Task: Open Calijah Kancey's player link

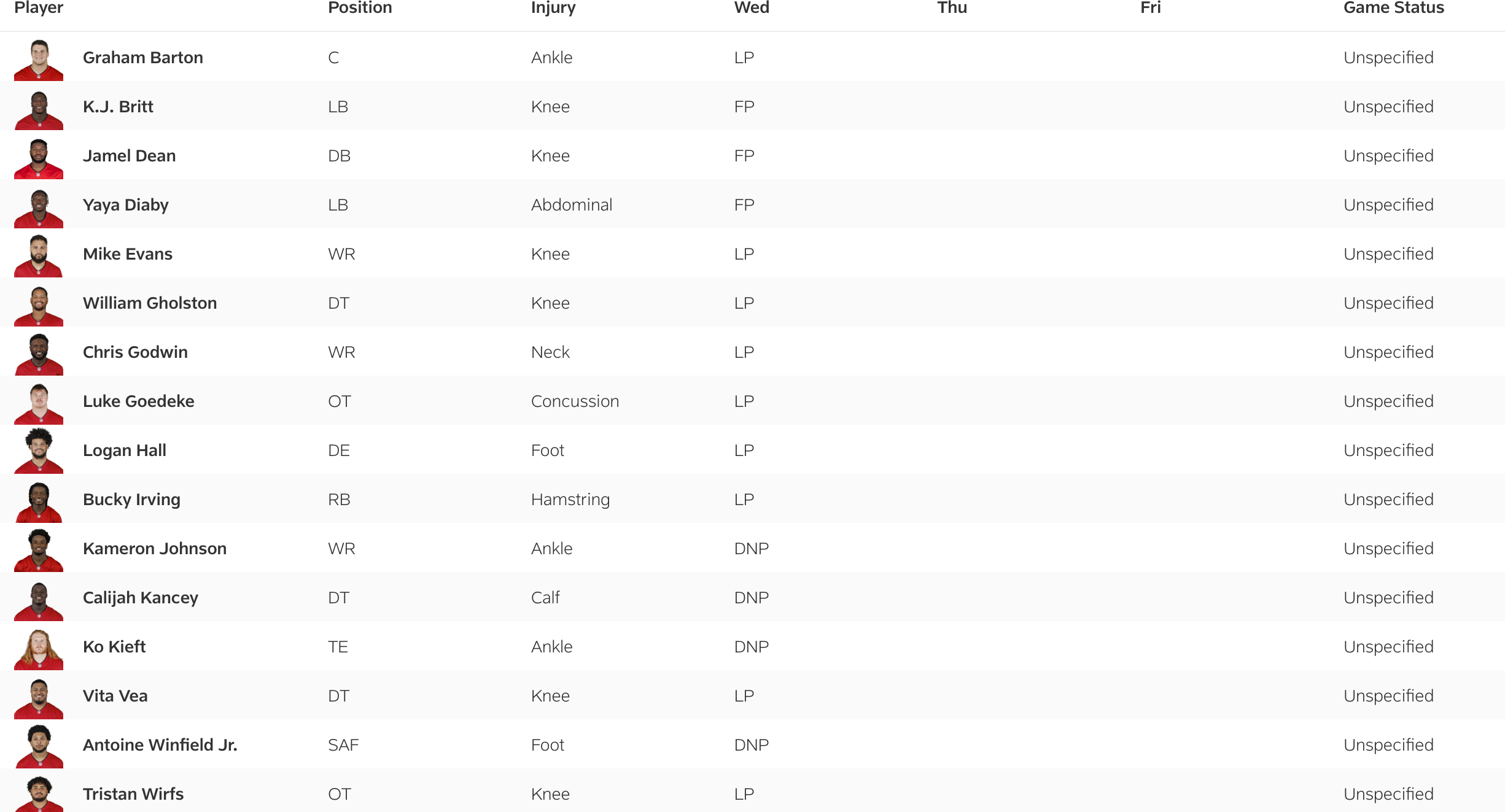Action: (x=140, y=598)
